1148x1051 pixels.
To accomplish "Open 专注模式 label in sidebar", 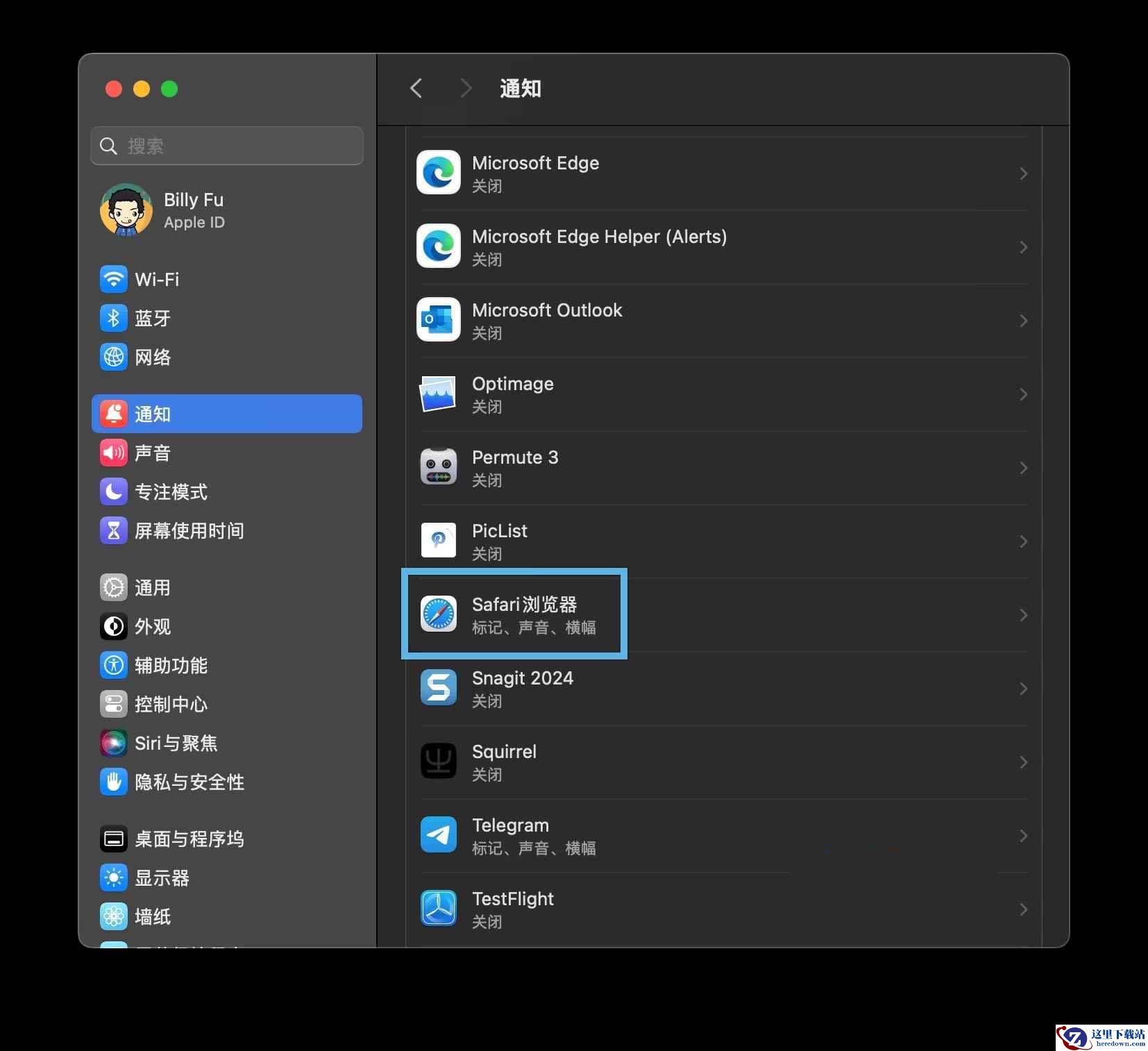I will point(171,492).
